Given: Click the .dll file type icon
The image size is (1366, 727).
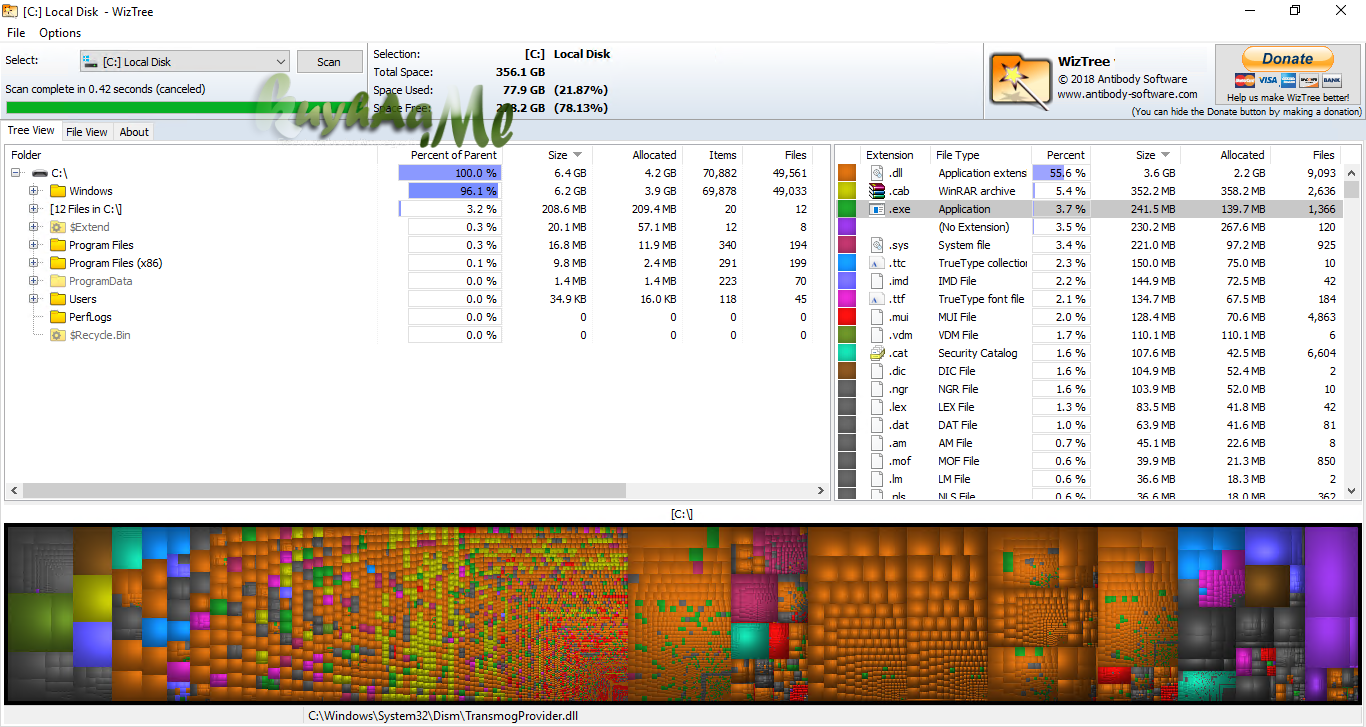Looking at the screenshot, I should pos(877,173).
